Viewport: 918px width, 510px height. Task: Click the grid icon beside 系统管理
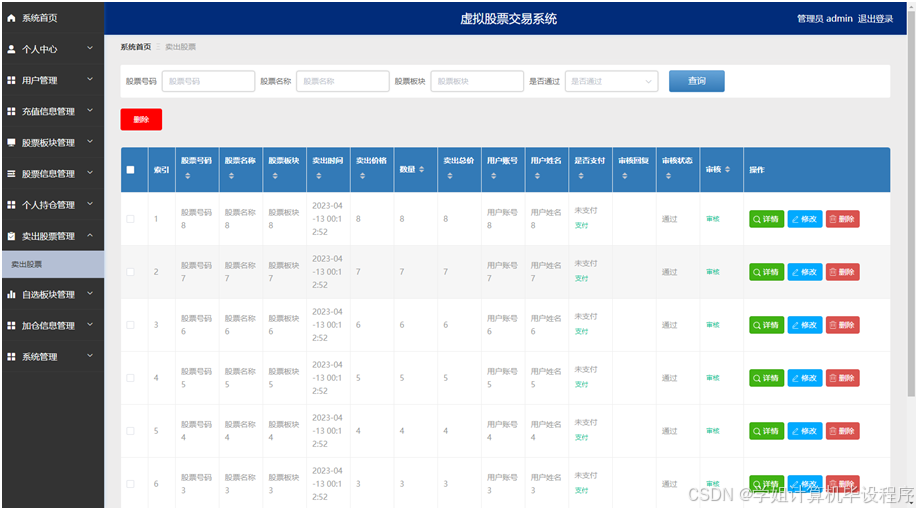click(x=11, y=357)
